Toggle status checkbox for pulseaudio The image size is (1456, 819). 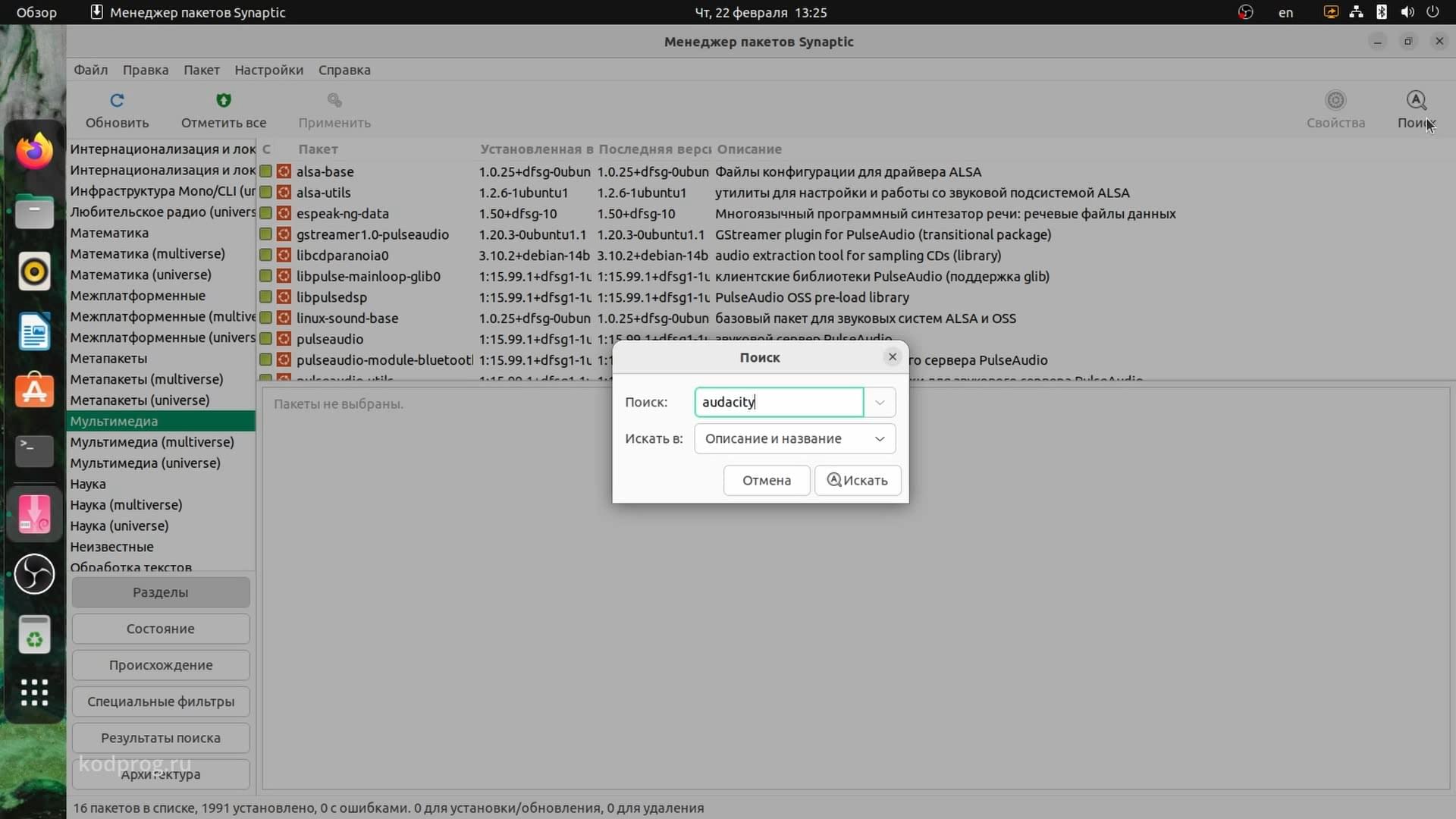click(x=265, y=339)
